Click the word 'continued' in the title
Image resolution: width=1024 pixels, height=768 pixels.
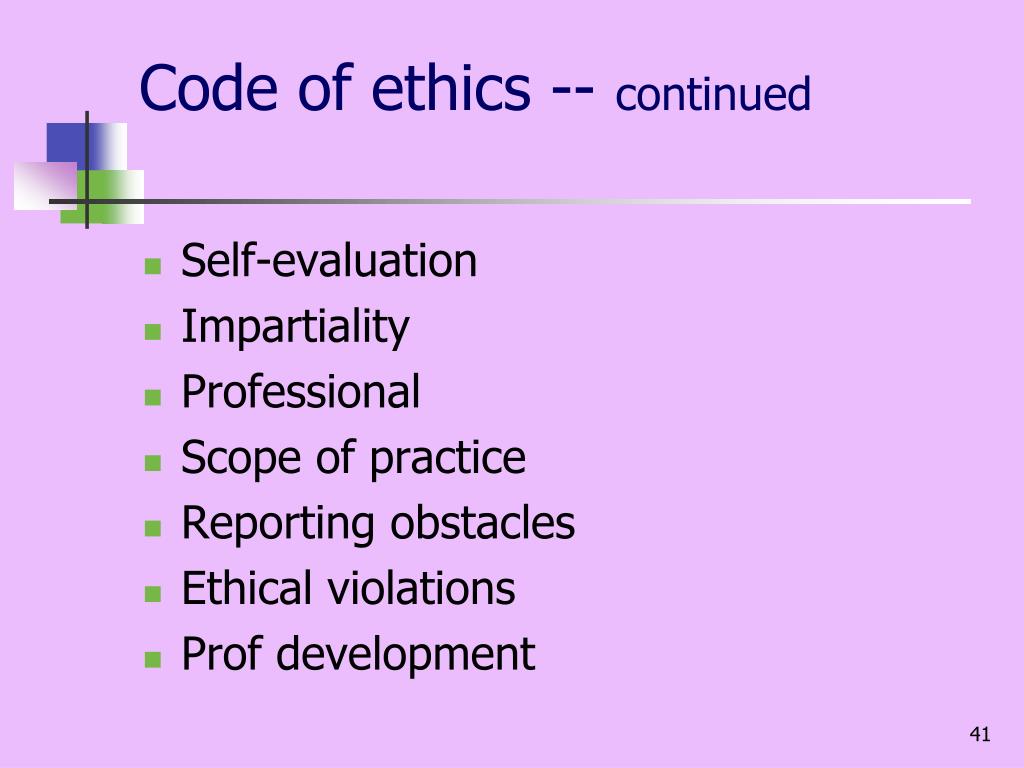pos(712,94)
